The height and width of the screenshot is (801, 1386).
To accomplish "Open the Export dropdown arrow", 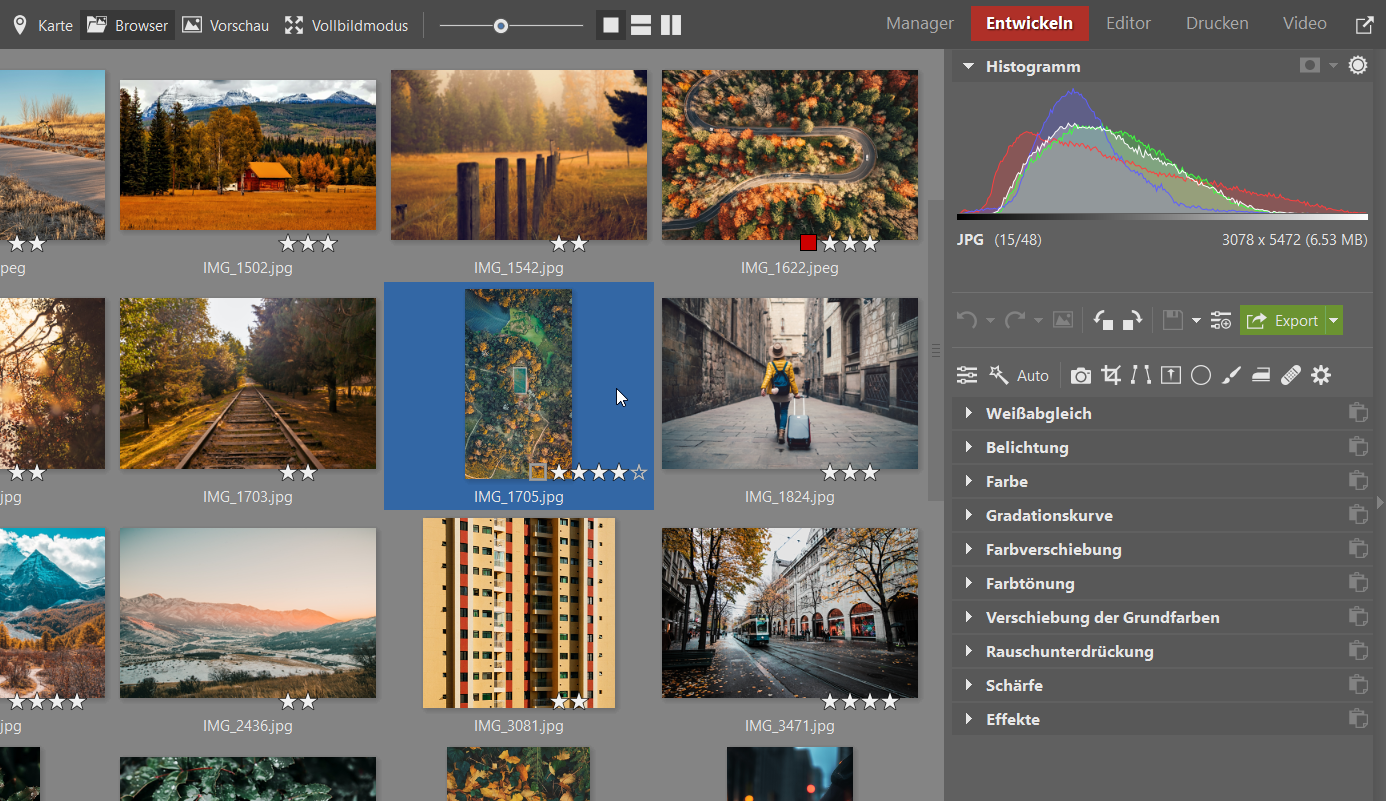I will point(1334,321).
